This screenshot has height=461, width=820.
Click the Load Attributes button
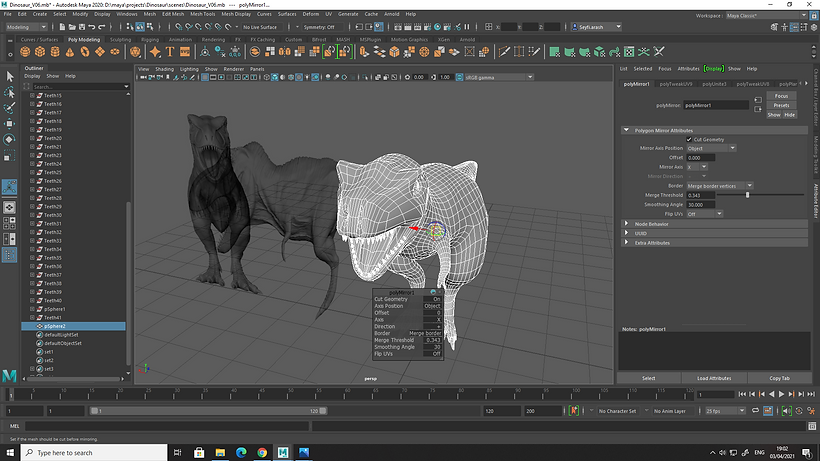pos(714,378)
